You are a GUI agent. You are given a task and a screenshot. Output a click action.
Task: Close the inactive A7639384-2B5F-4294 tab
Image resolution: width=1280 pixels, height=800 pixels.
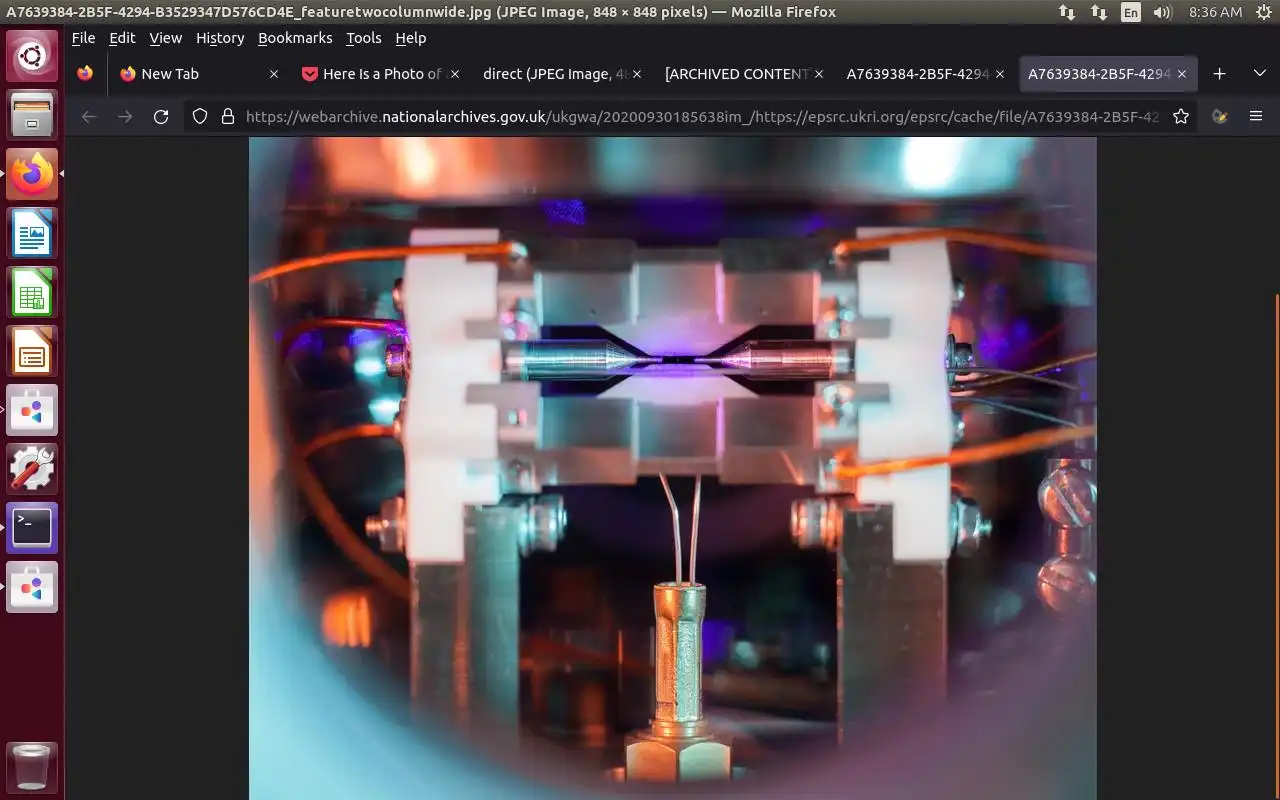point(1000,74)
